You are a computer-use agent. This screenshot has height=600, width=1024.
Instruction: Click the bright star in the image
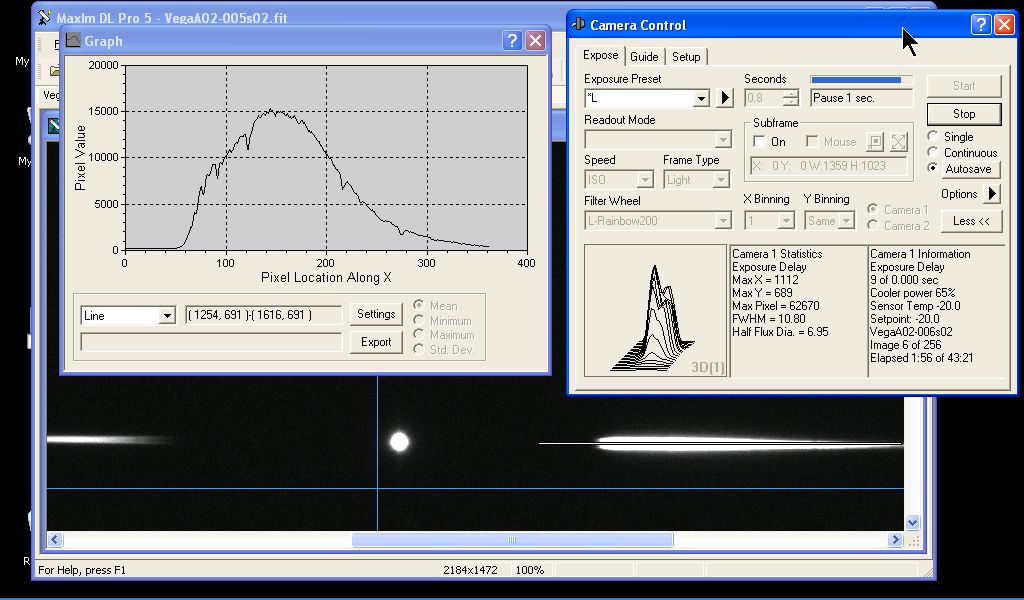[x=399, y=442]
